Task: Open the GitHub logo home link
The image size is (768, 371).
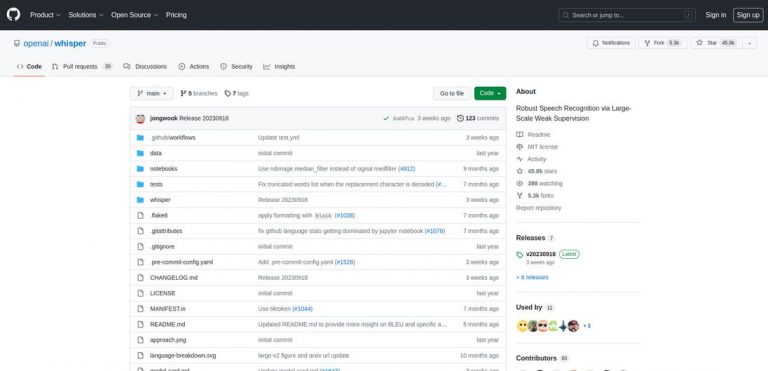Action: coord(13,15)
